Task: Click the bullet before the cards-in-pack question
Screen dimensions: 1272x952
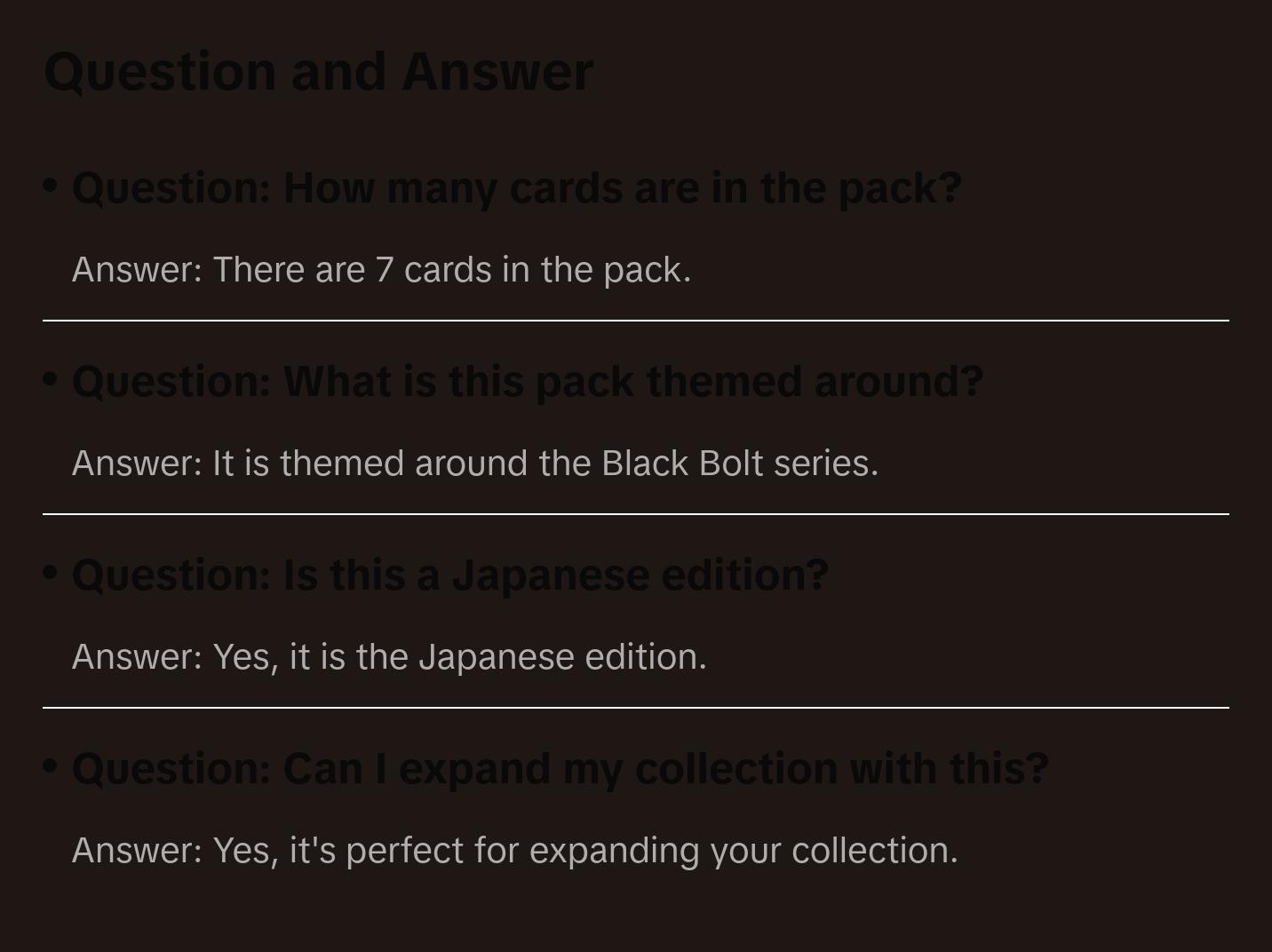Action: 50,185
